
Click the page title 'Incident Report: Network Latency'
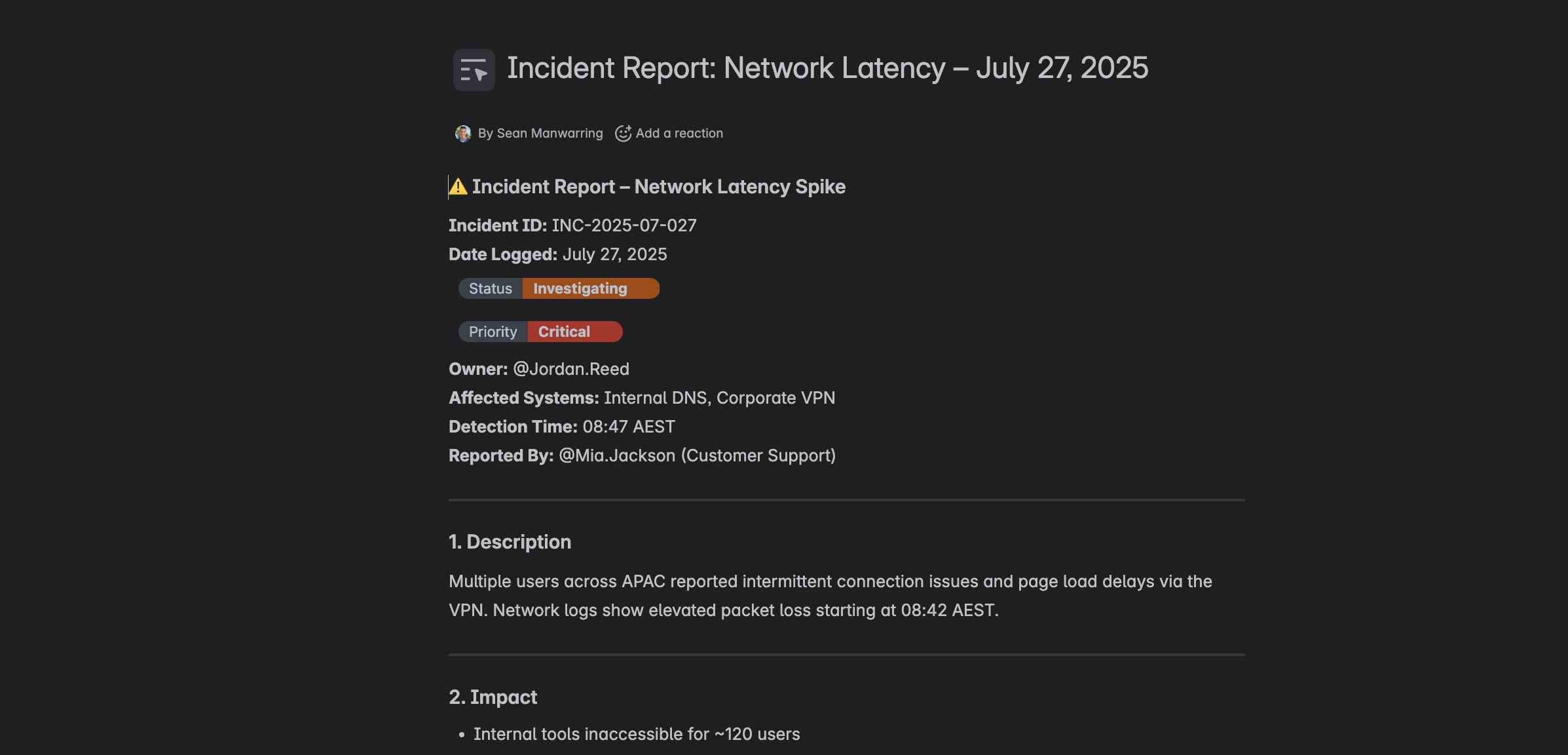tap(827, 68)
